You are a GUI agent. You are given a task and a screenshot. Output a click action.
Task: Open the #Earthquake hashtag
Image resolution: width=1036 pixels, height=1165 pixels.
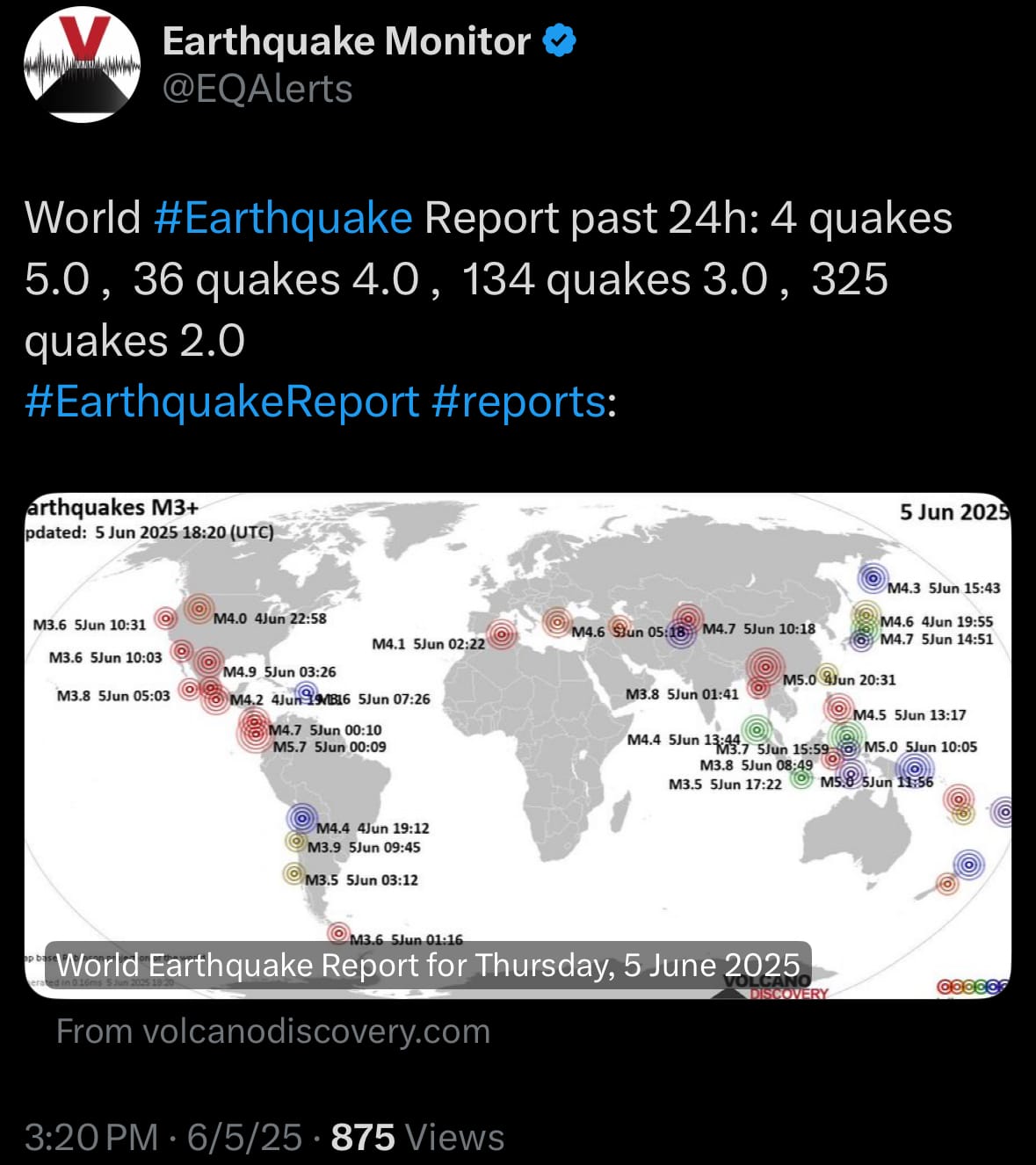click(x=283, y=217)
